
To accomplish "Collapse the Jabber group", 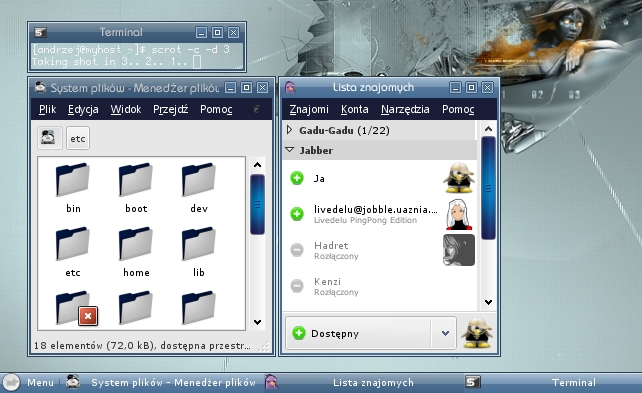I will pyautogui.click(x=289, y=150).
